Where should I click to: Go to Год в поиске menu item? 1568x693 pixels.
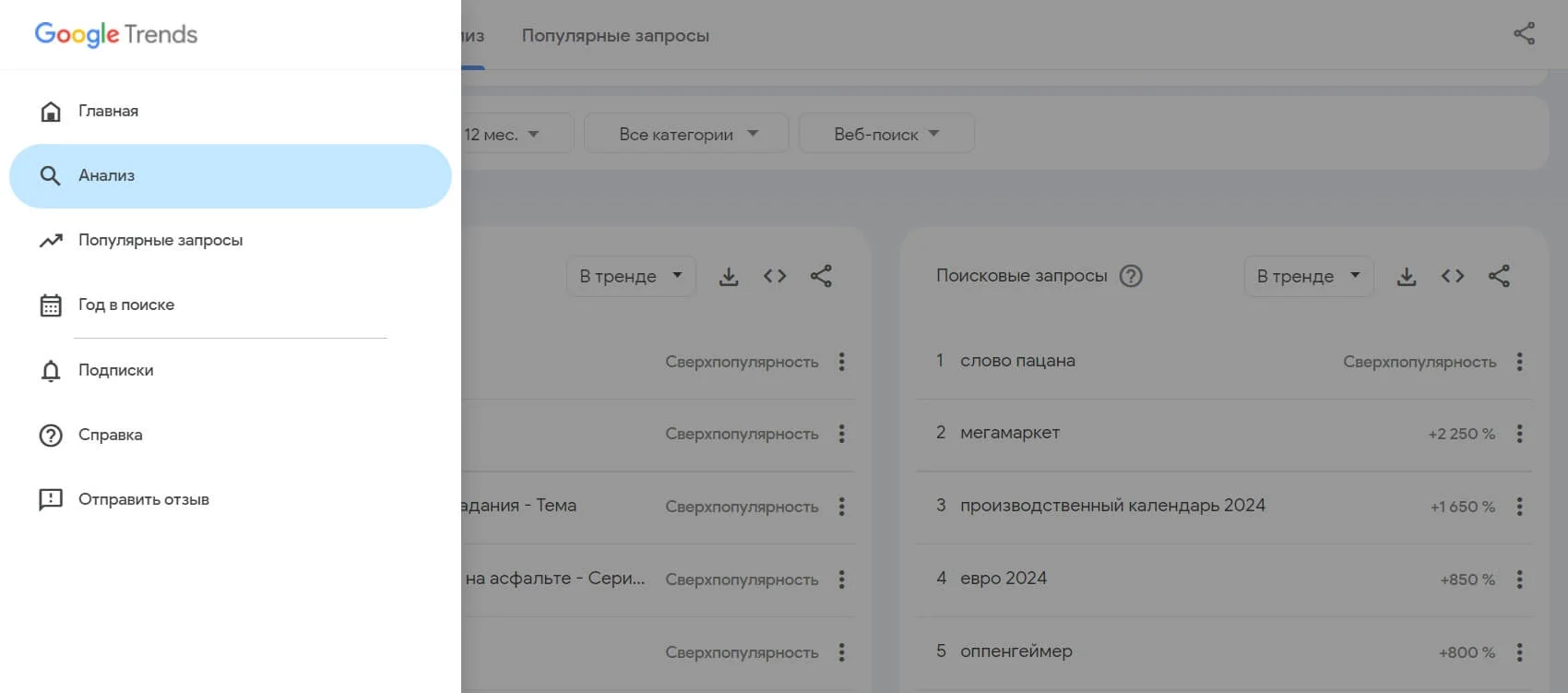pyautogui.click(x=125, y=305)
